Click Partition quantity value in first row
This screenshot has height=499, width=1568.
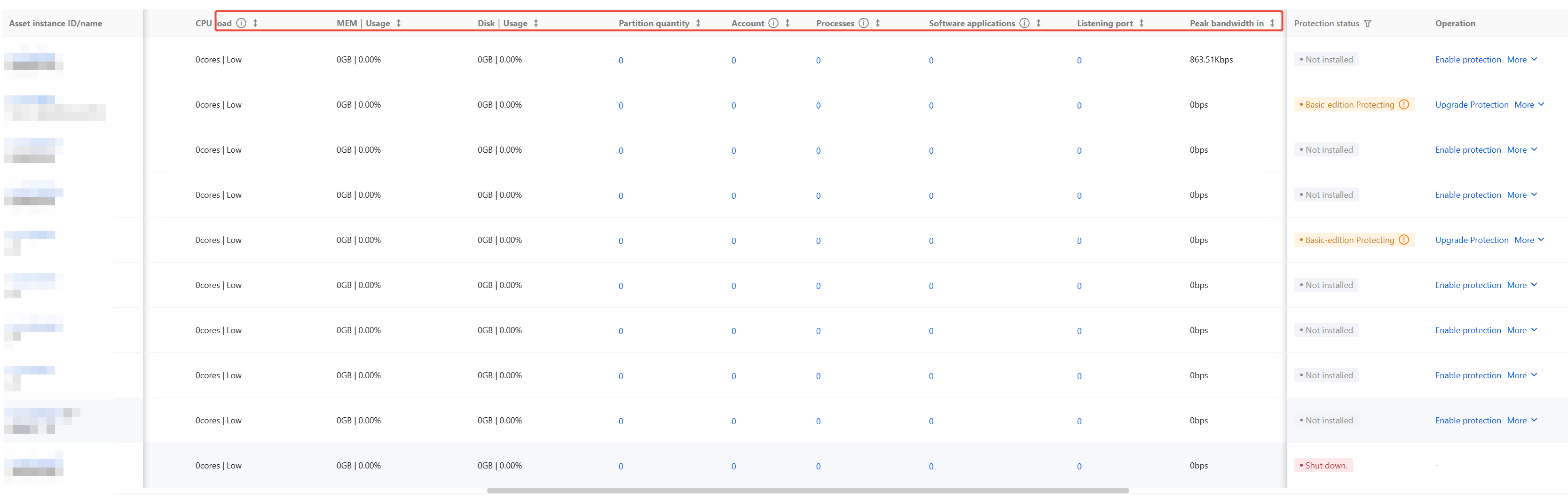pos(621,60)
